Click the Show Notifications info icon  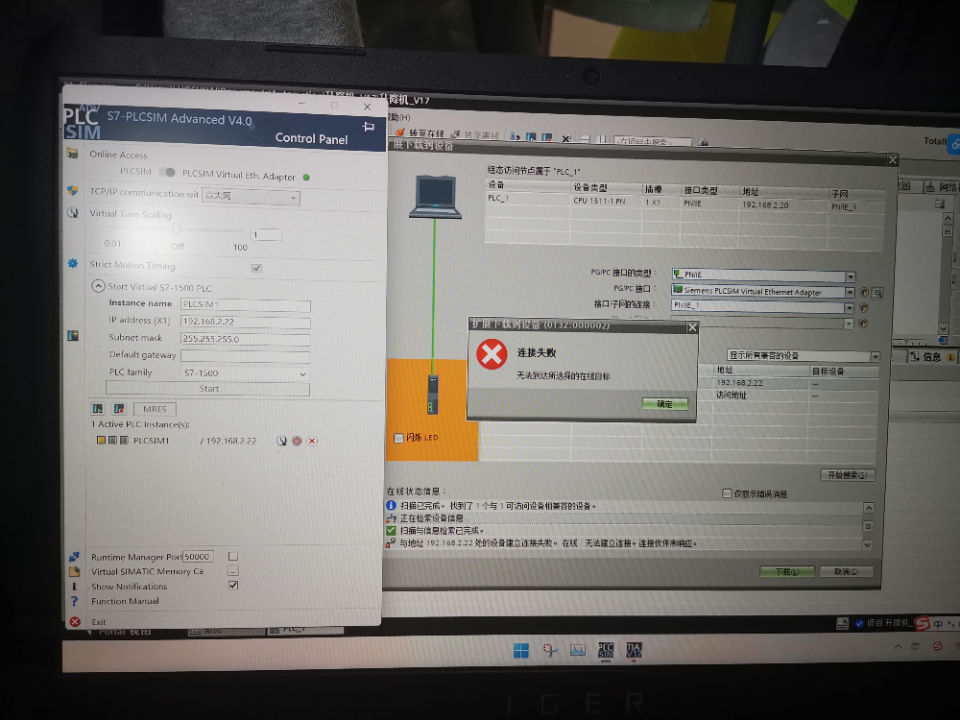point(74,586)
